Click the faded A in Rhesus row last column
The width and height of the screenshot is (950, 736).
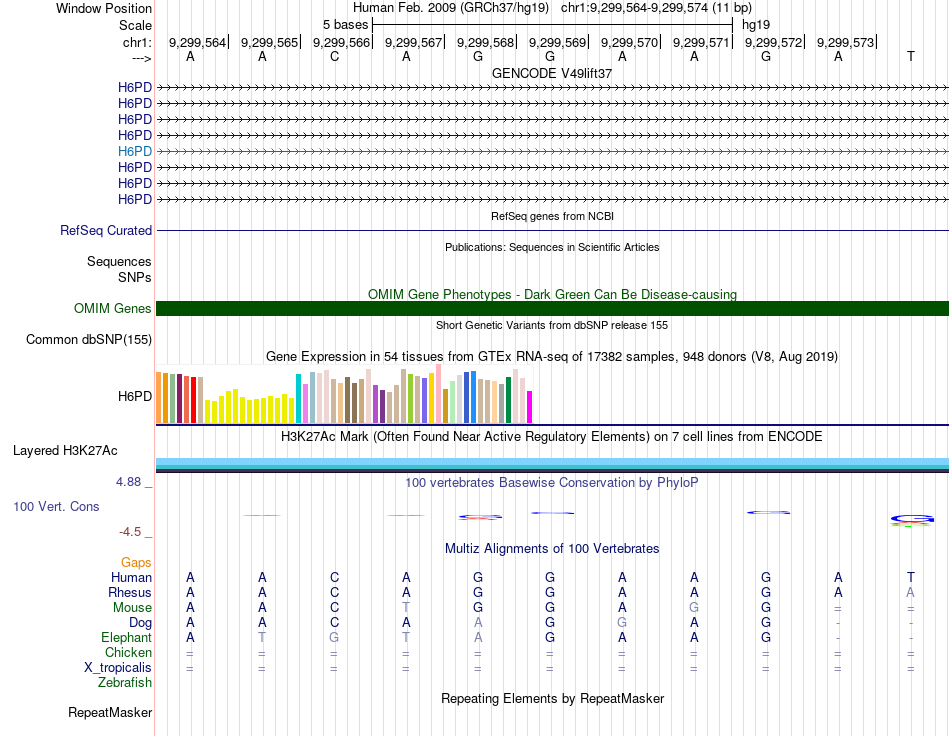[910, 592]
